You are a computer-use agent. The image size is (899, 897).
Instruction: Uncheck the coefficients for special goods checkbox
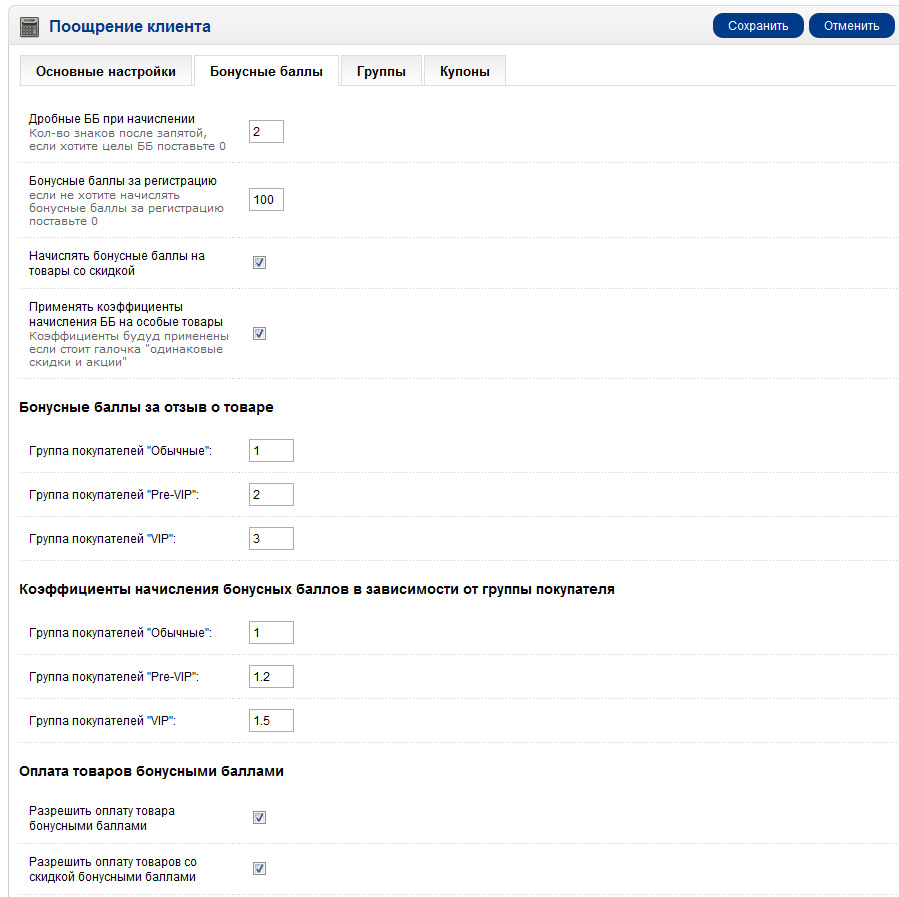[x=259, y=334]
